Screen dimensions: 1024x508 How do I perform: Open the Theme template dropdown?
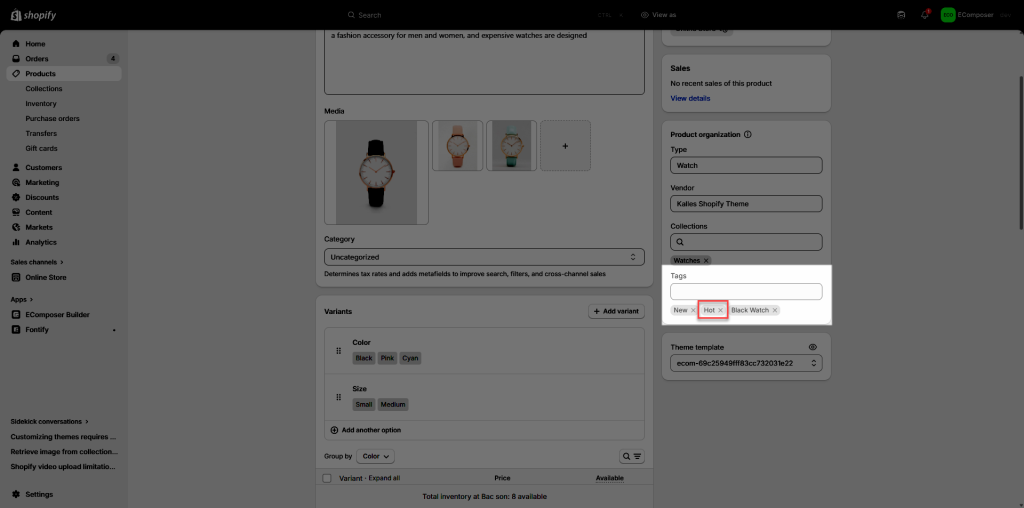pos(746,363)
